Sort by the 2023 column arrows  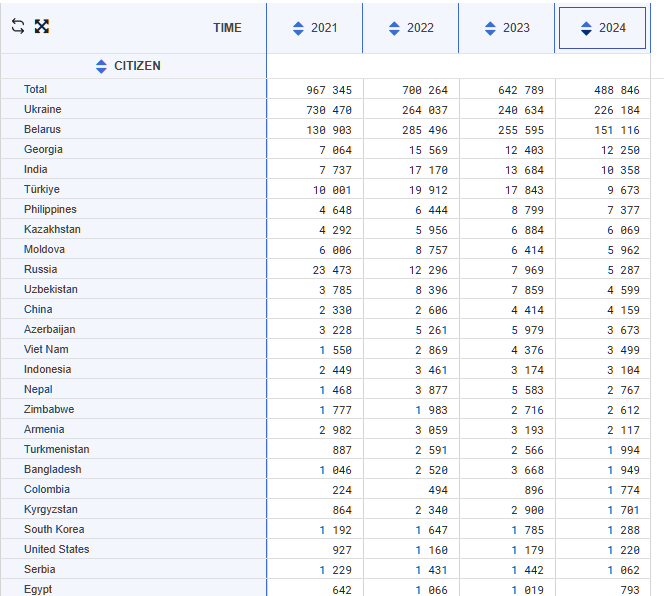[x=490, y=29]
